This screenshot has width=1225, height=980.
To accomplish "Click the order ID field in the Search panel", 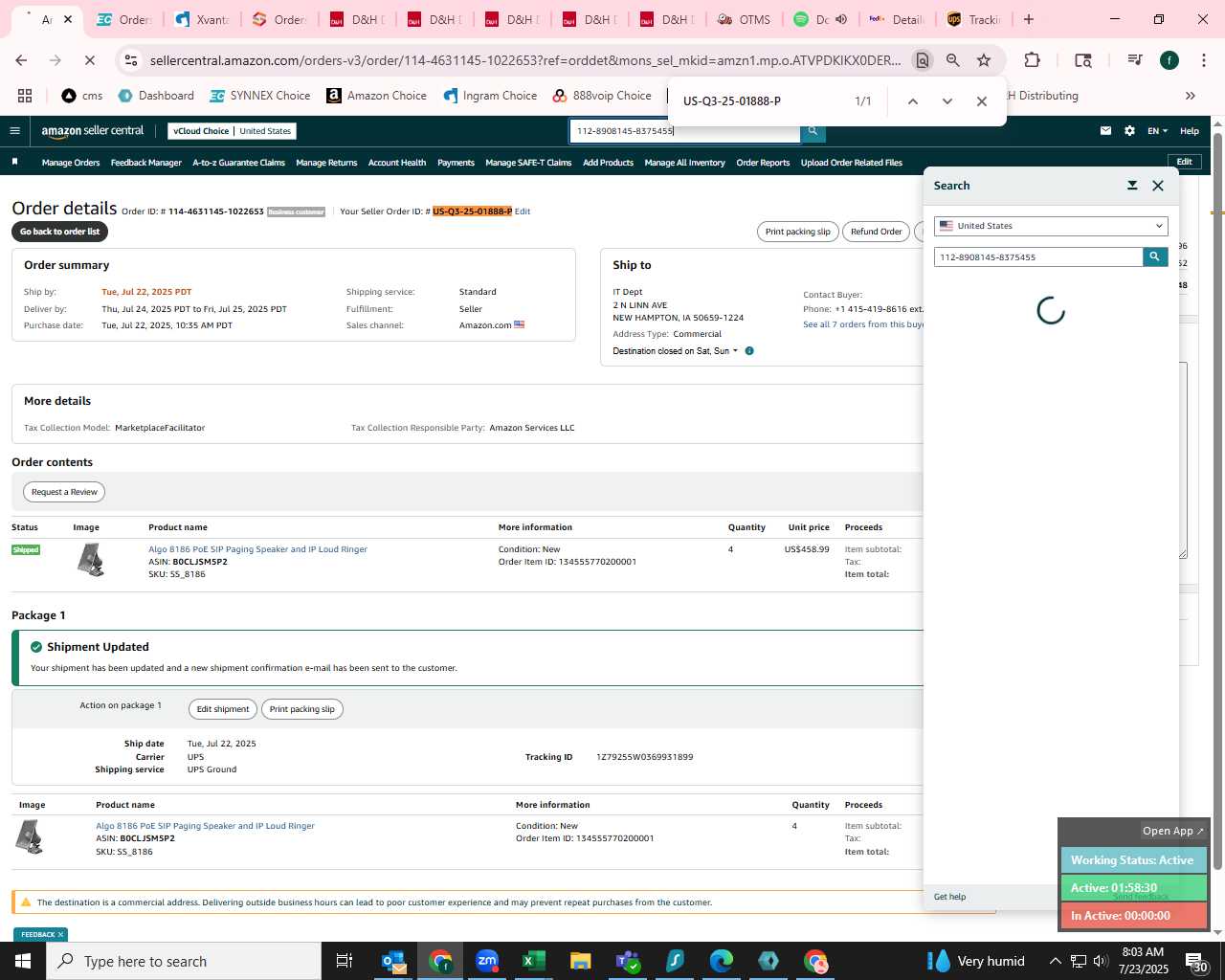I will click(x=1038, y=256).
